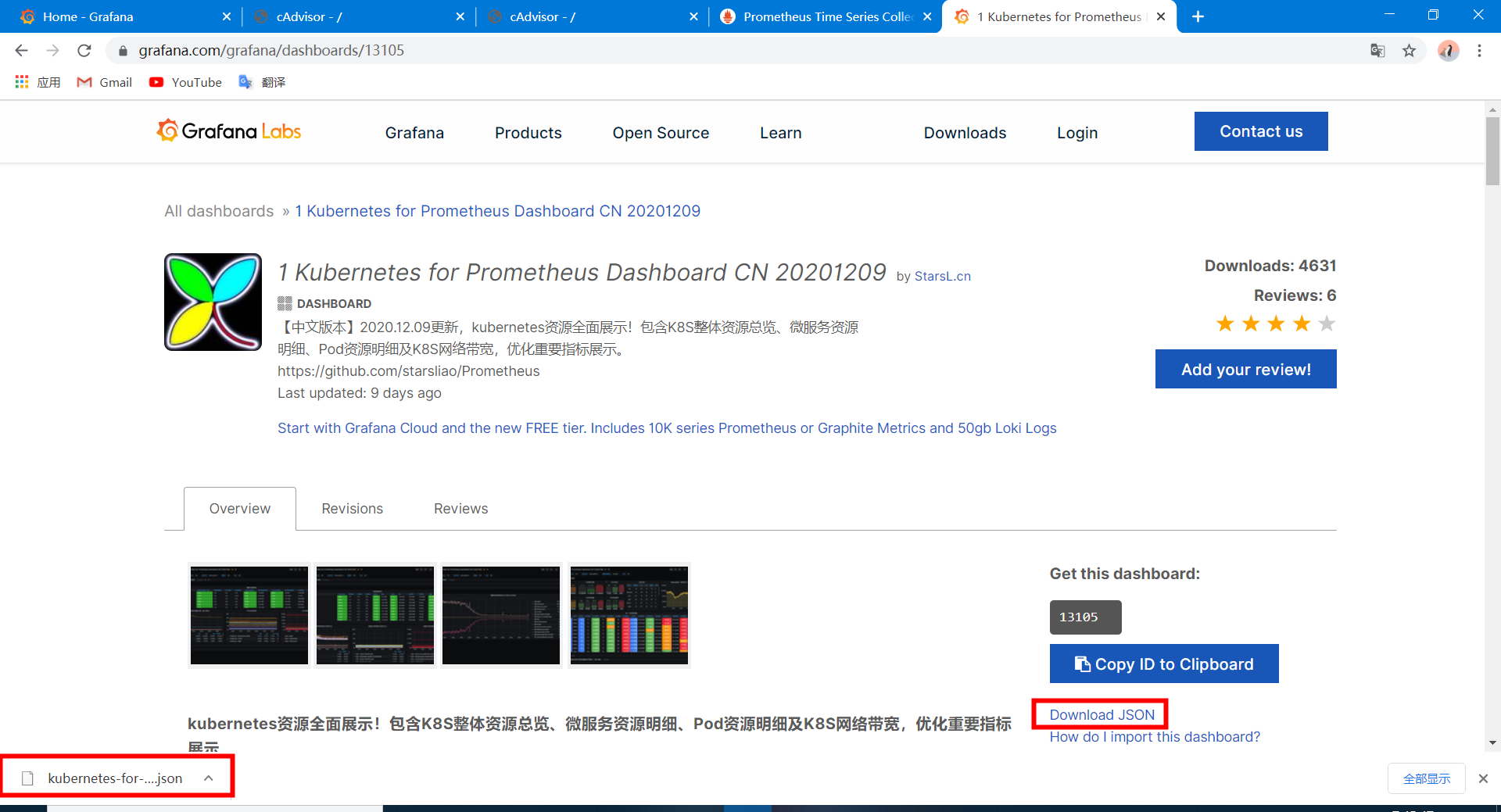
Task: Click the scrollbar down arrow
Action: [1493, 743]
